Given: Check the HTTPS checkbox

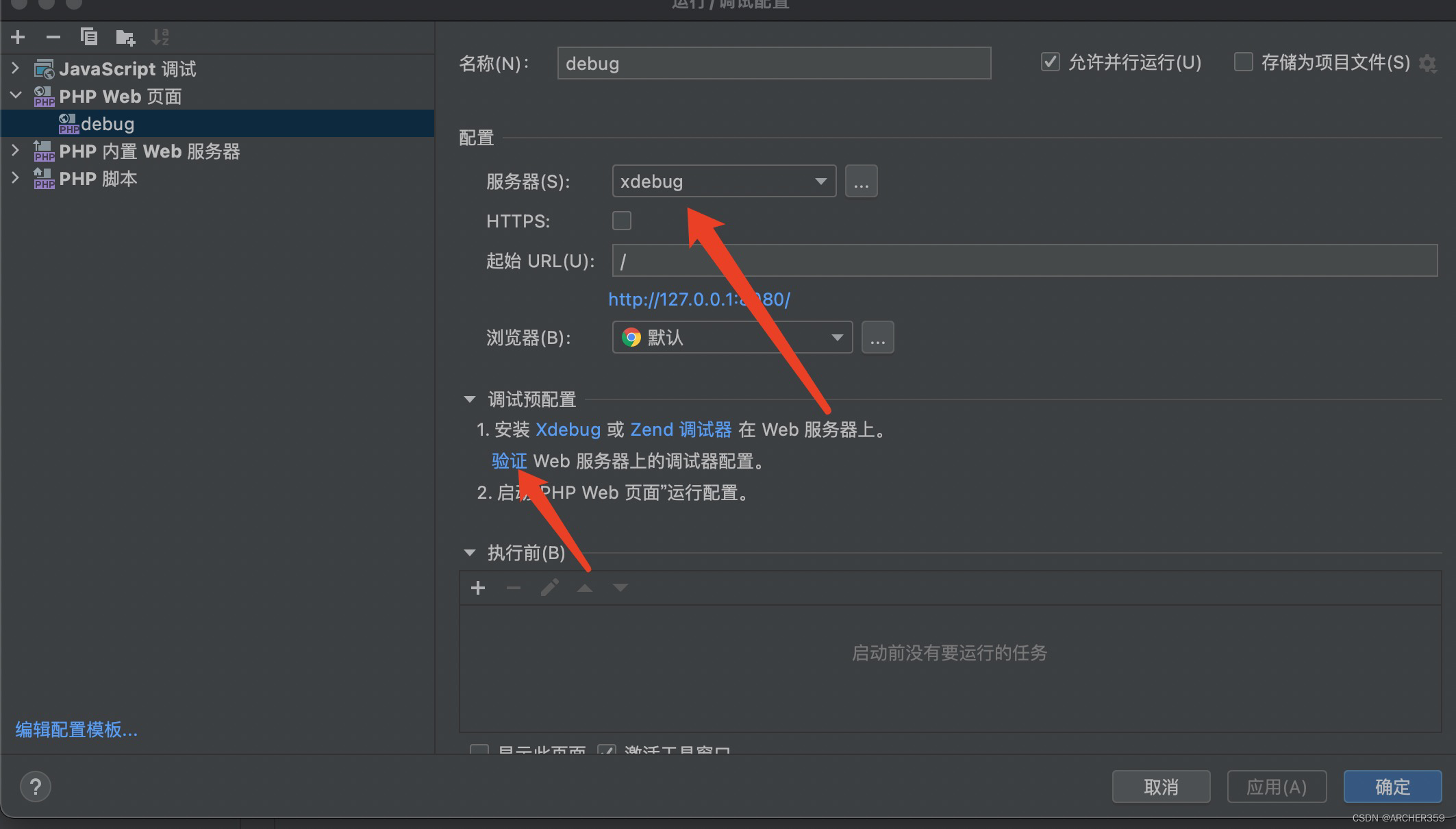Looking at the screenshot, I should (621, 221).
